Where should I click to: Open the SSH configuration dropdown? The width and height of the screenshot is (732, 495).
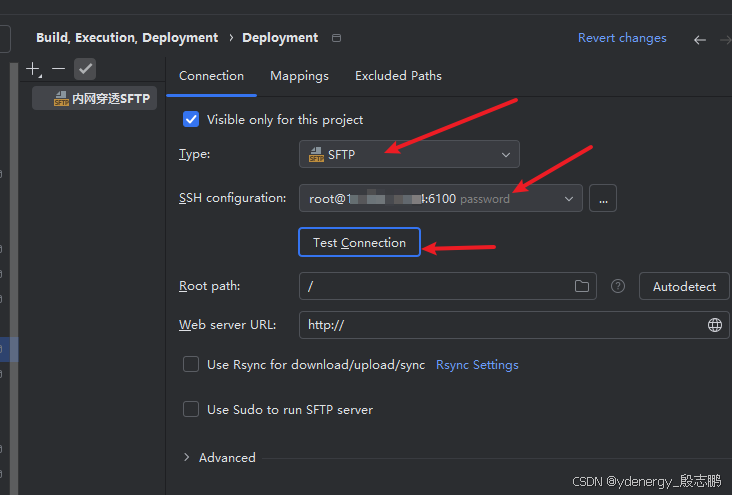(440, 198)
